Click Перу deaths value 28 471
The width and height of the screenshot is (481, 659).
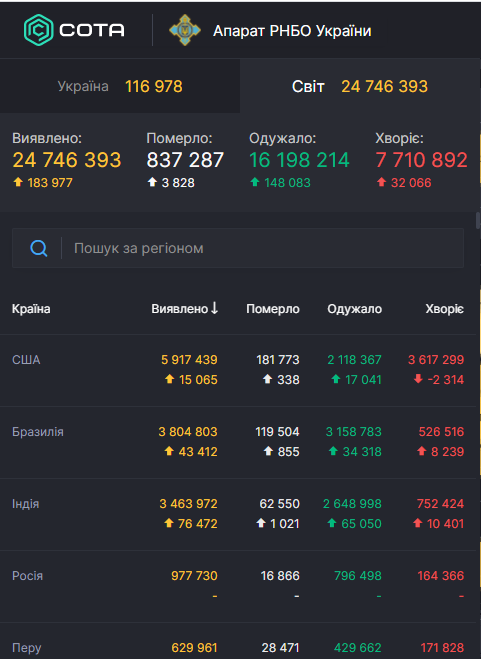pyautogui.click(x=280, y=648)
